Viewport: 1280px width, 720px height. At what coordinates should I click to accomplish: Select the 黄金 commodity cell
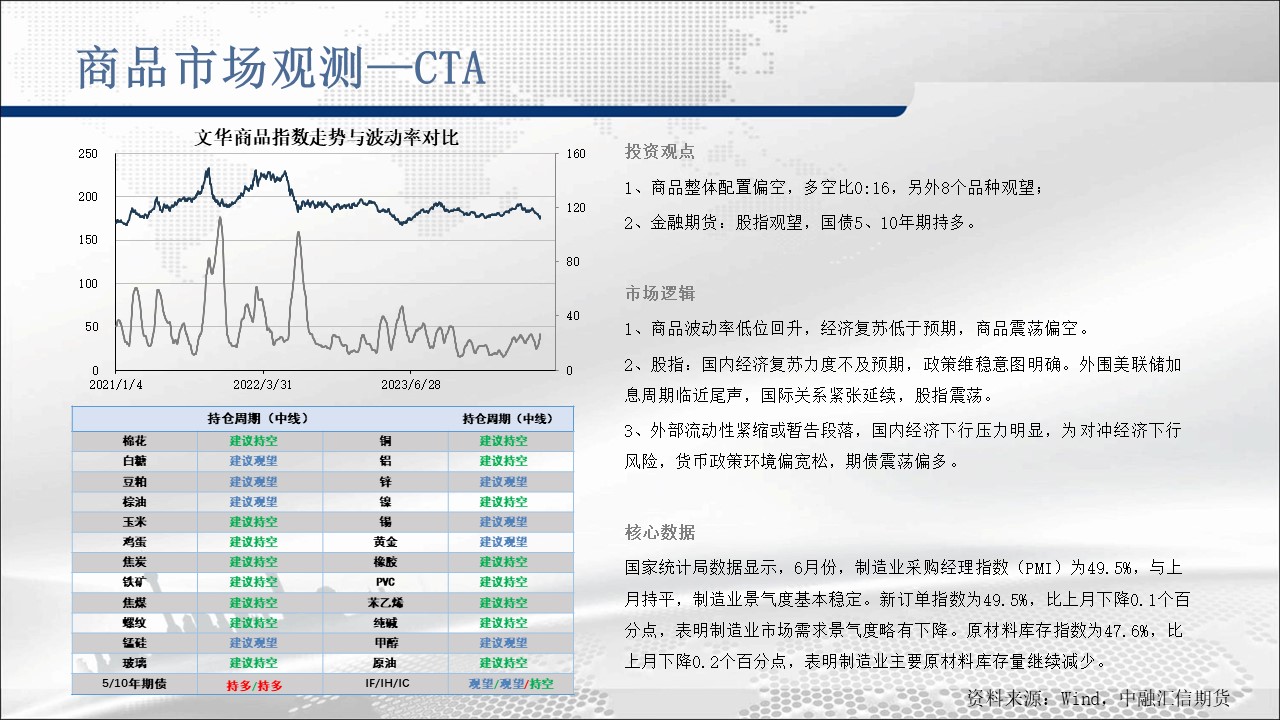(x=385, y=542)
